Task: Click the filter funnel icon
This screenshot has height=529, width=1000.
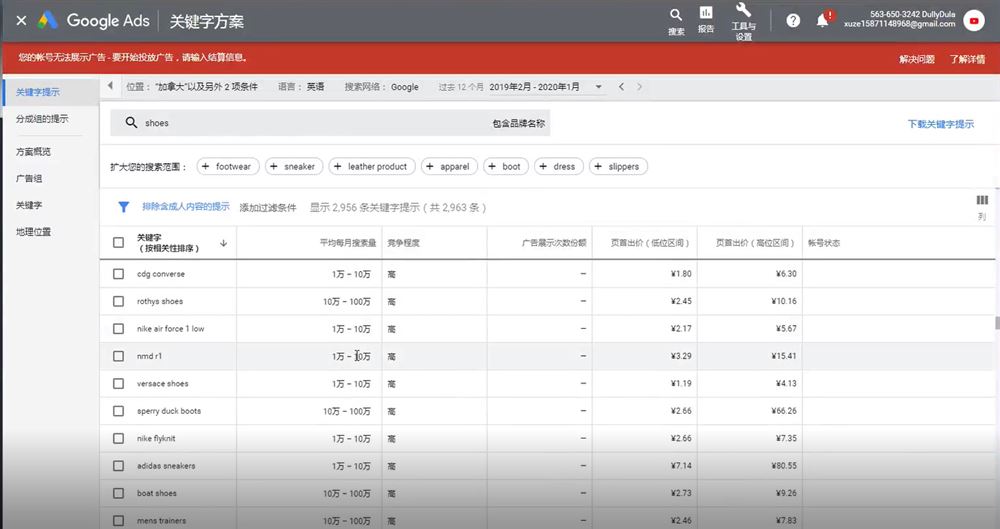Action: [124, 207]
